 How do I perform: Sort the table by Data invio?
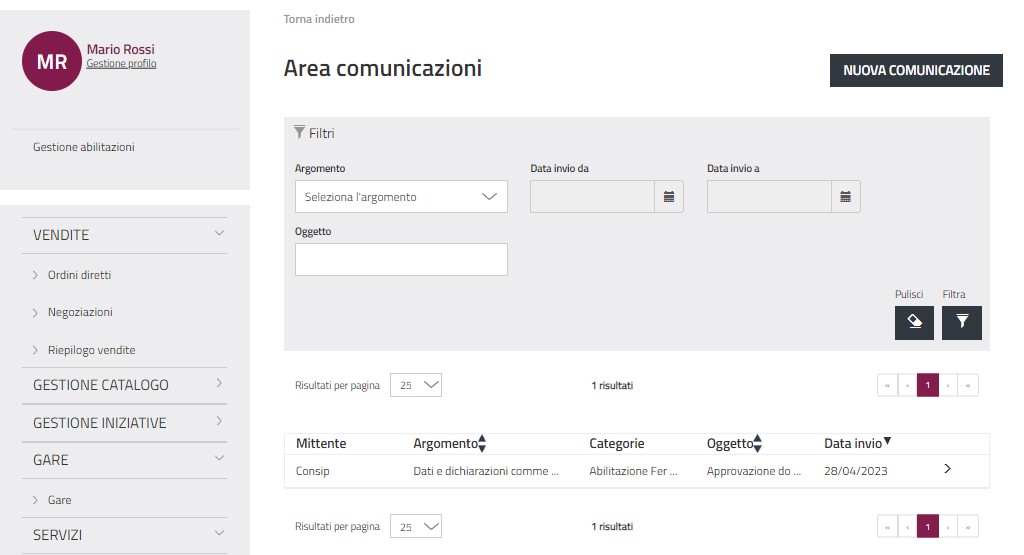coord(887,442)
